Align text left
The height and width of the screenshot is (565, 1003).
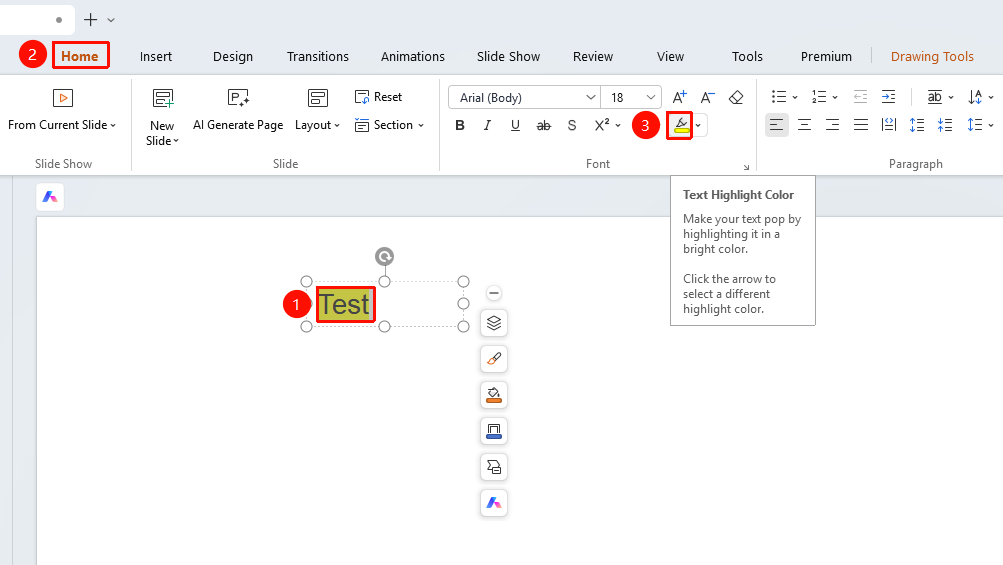[x=777, y=125]
